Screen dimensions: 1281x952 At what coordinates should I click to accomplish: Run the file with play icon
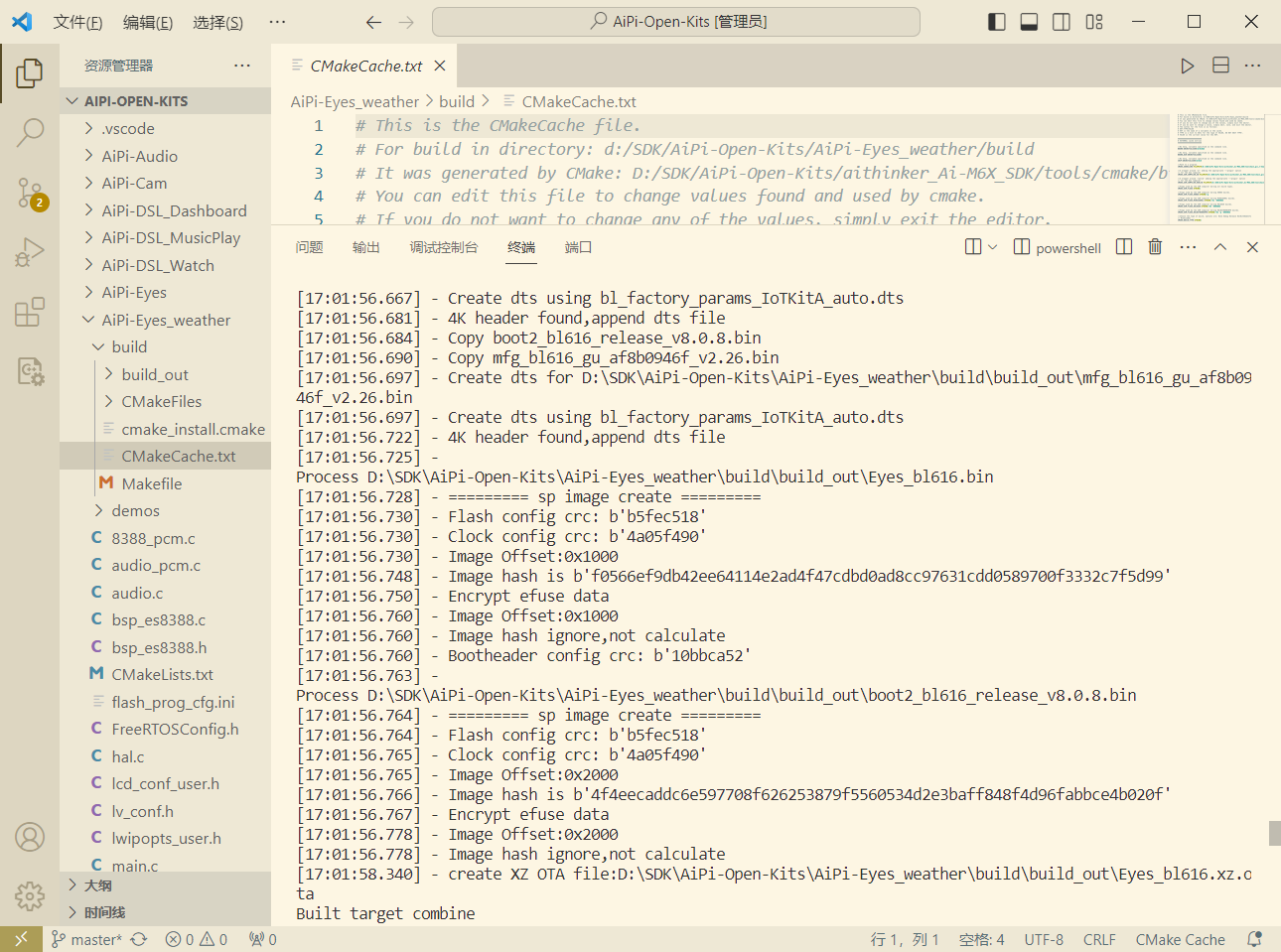[x=1188, y=66]
